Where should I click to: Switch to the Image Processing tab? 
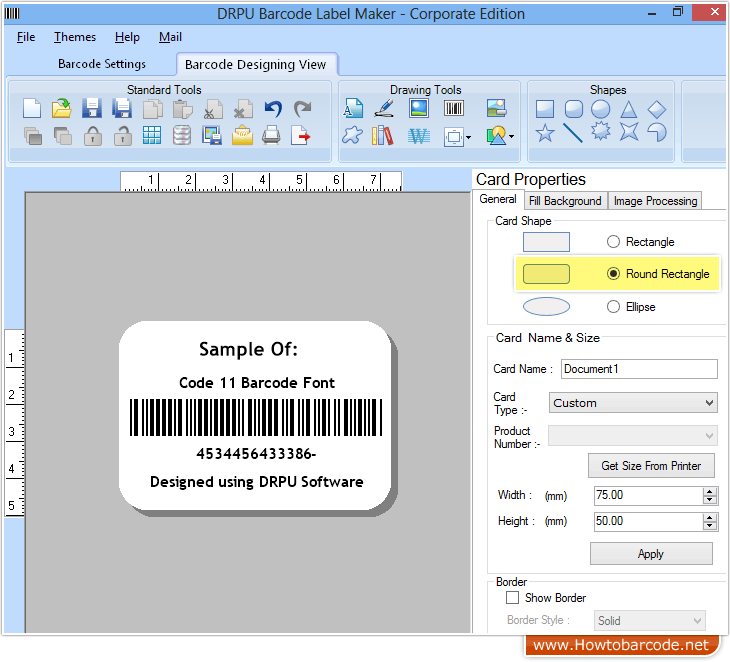tap(655, 201)
